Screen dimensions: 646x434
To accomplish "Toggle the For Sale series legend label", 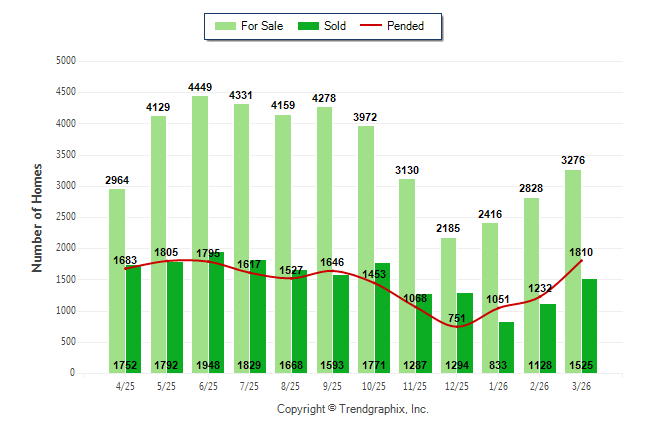I will tap(262, 26).
